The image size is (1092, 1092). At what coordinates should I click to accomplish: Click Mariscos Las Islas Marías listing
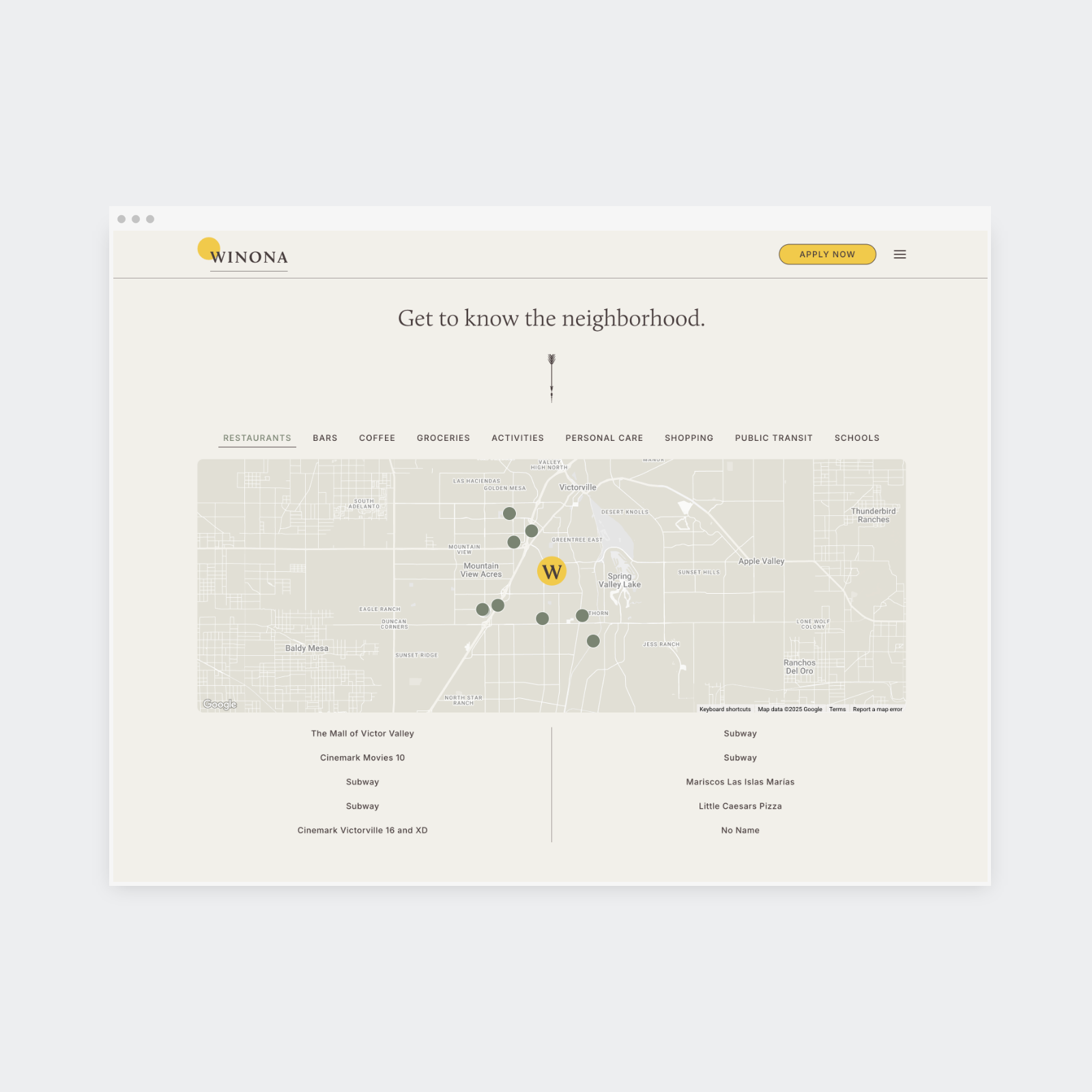coord(740,782)
